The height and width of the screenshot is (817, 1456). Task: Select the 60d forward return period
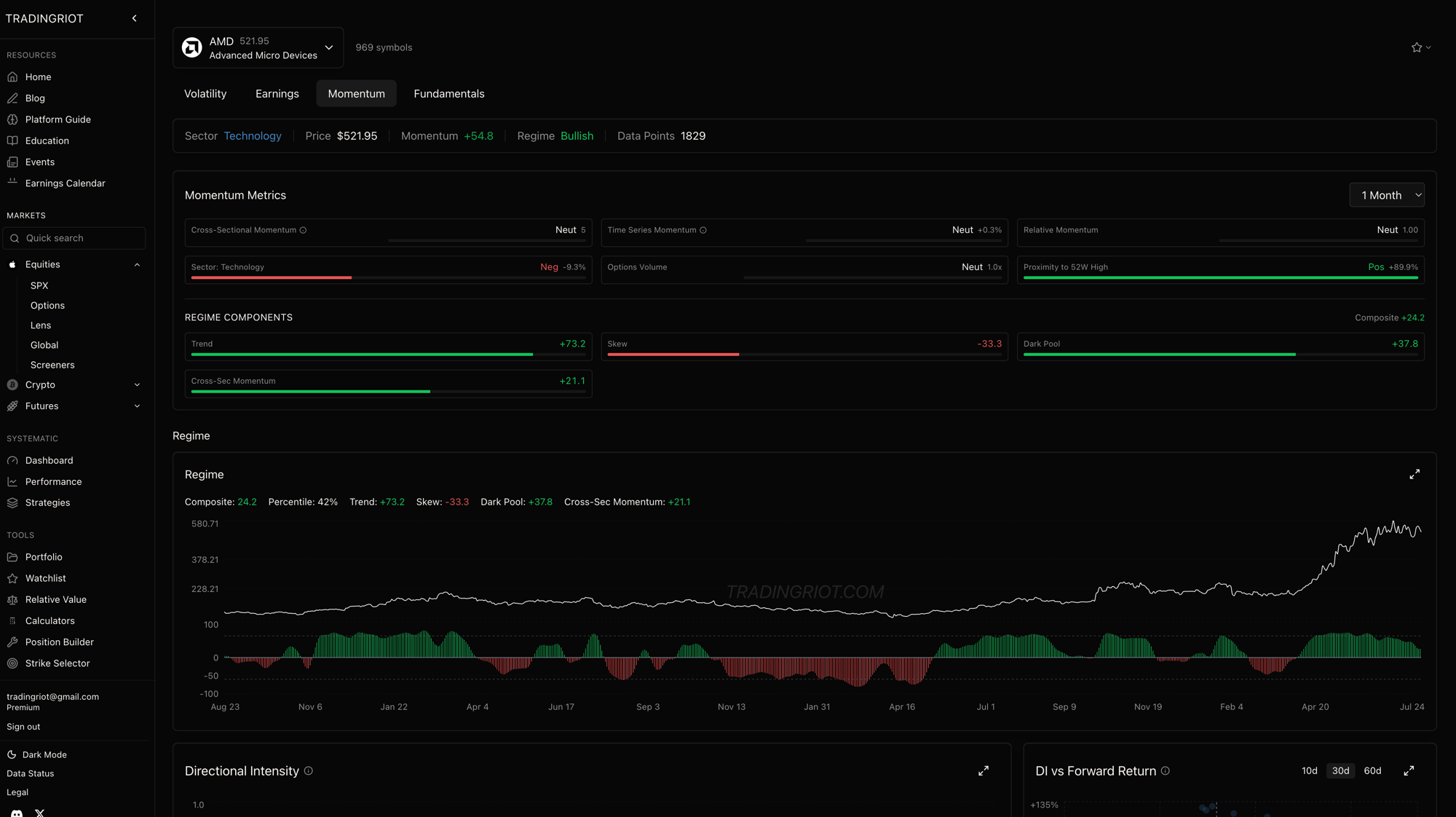click(1372, 770)
